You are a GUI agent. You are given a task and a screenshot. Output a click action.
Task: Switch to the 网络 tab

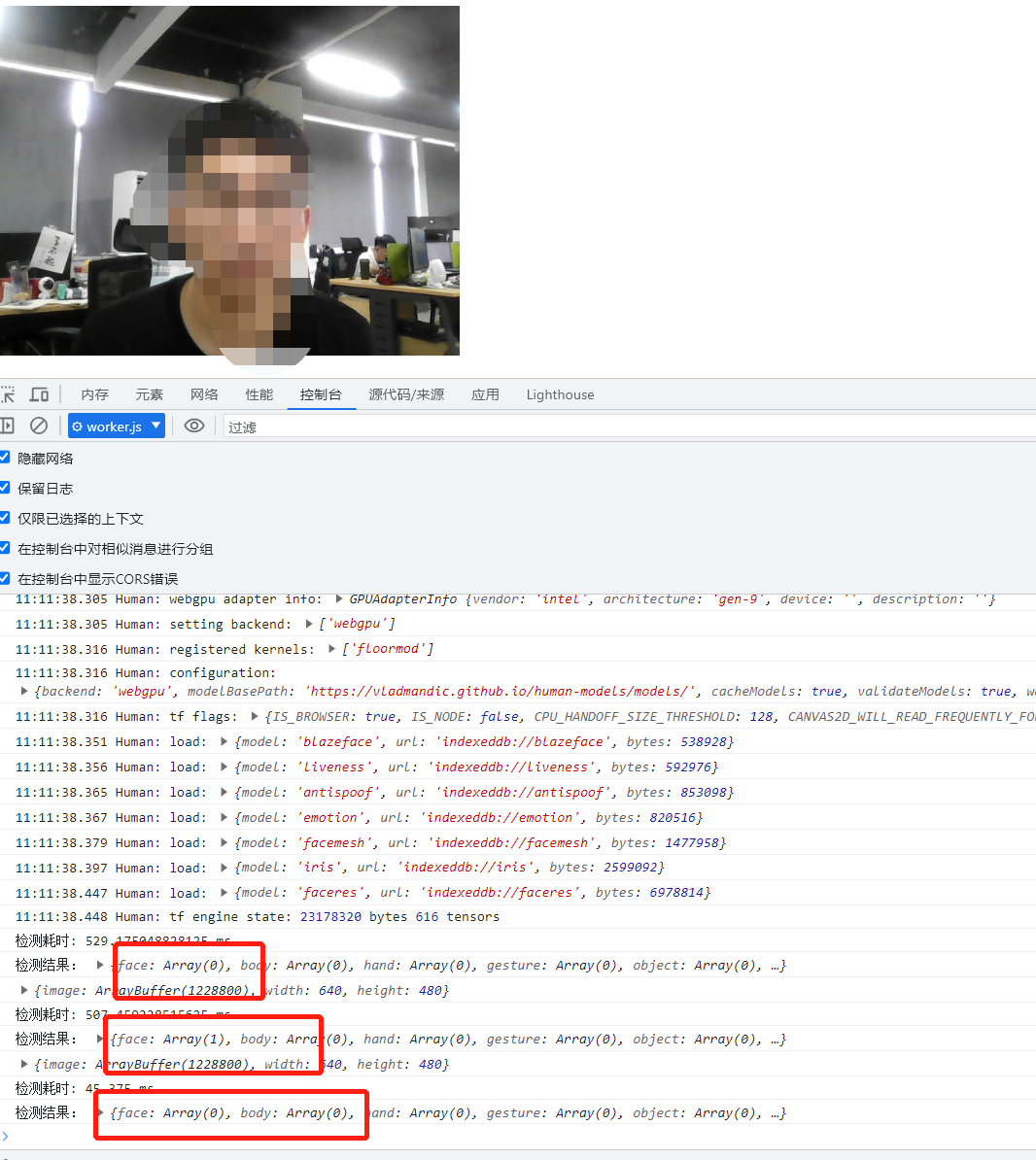point(204,394)
